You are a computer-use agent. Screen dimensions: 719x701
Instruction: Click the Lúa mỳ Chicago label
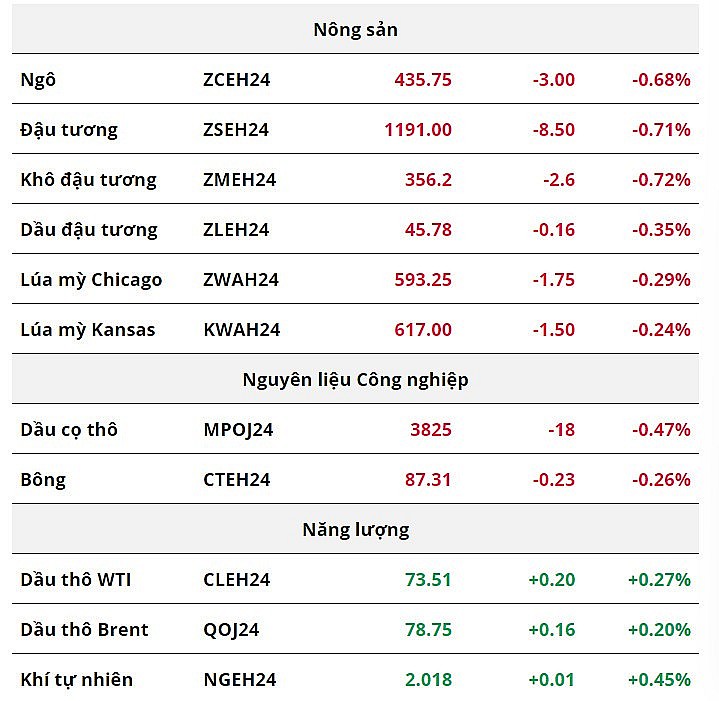coord(91,280)
